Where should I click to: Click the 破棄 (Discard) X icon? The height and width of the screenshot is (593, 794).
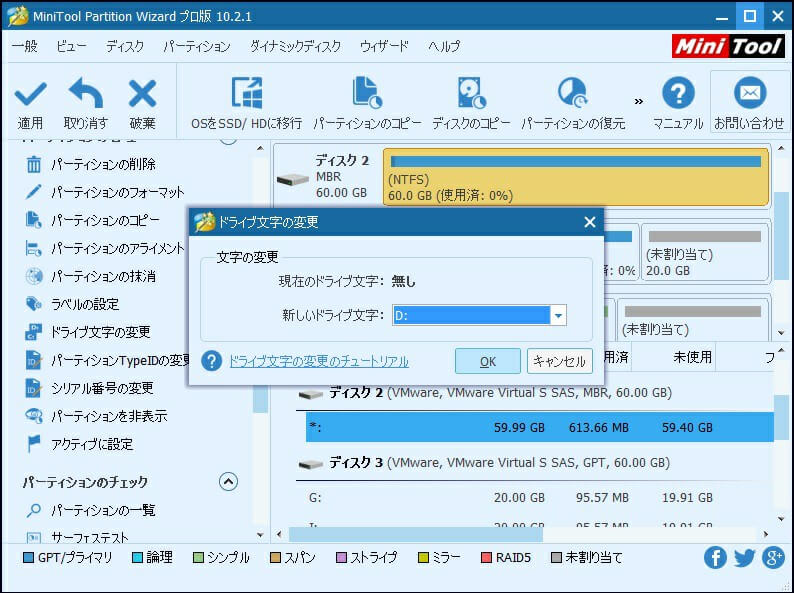[142, 93]
